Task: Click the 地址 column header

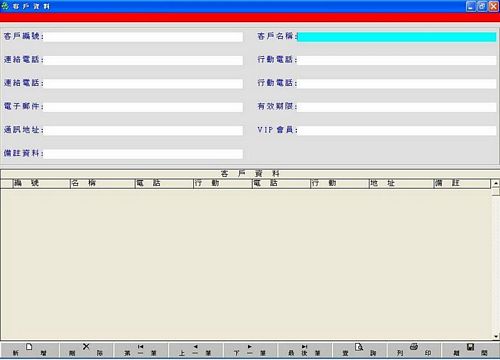Action: point(401,183)
